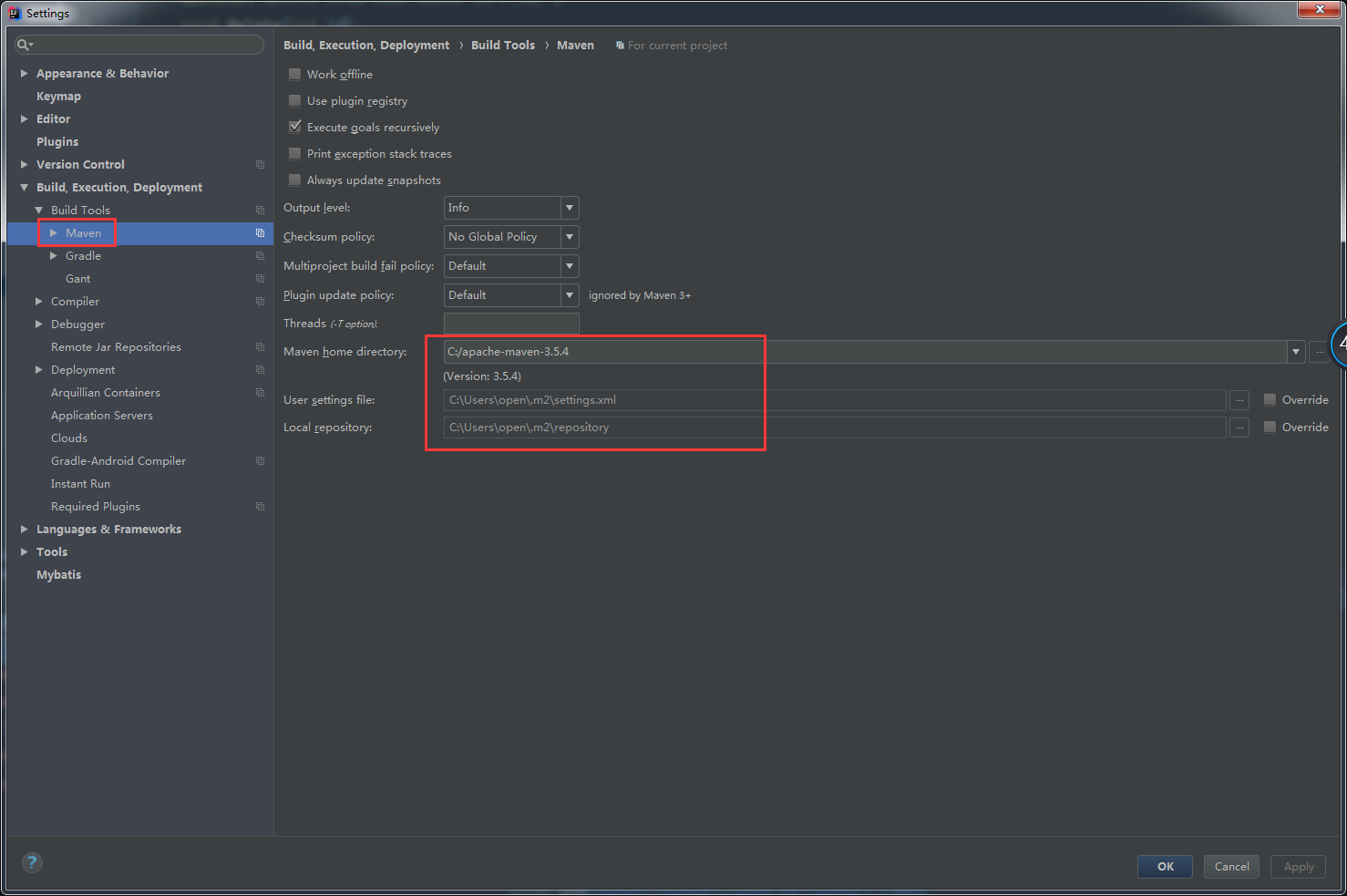Click project-level icon beside Remote Jar Repositories

click(260, 347)
